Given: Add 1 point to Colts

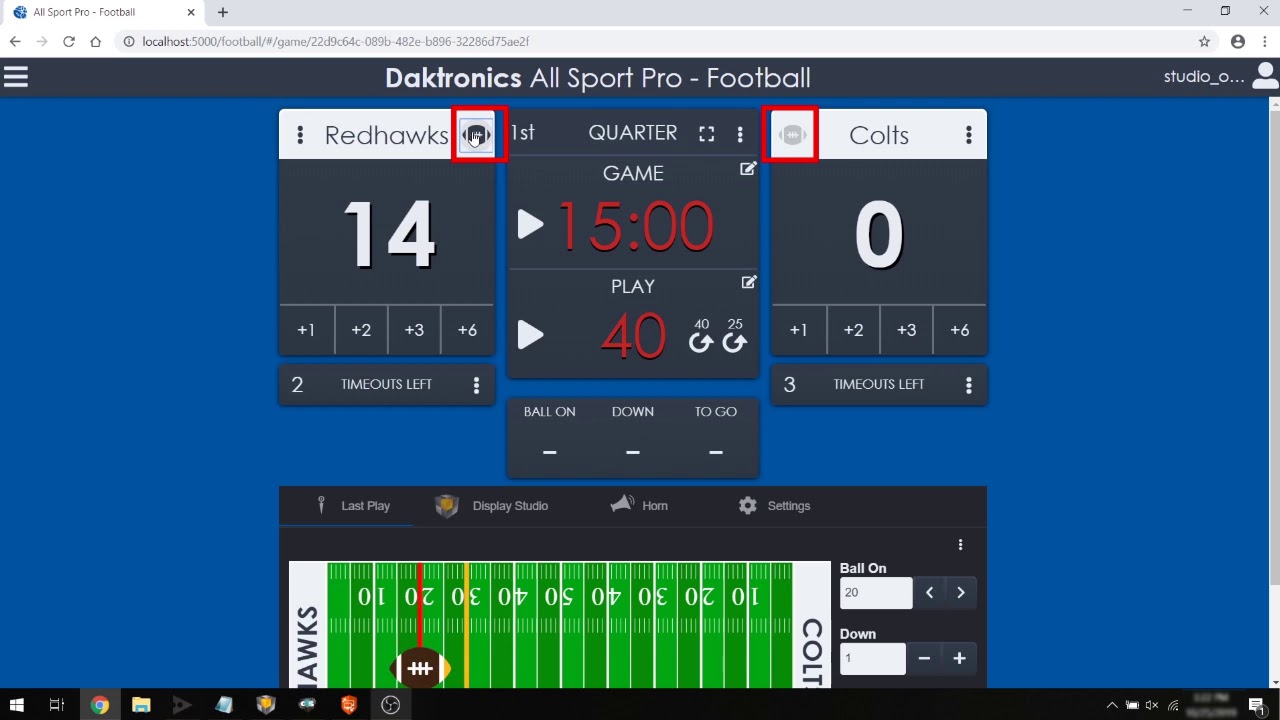Looking at the screenshot, I should 798,330.
